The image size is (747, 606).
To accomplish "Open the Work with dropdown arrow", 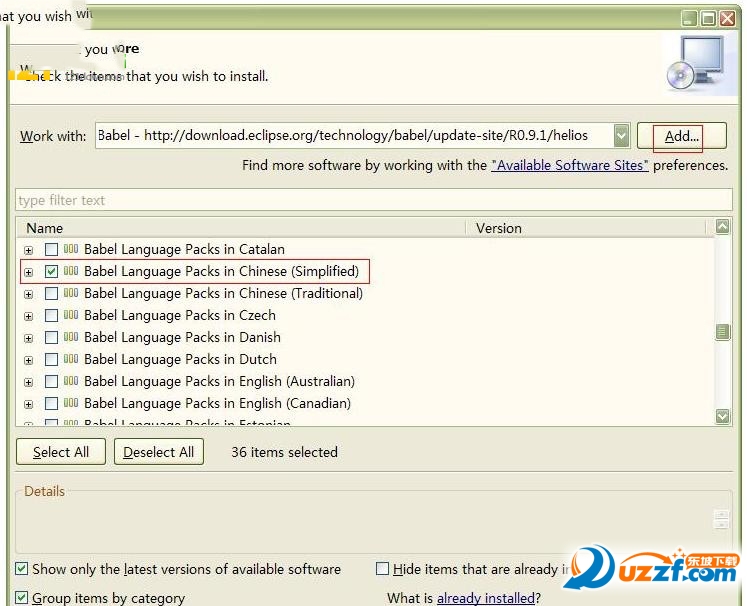I will click(621, 136).
